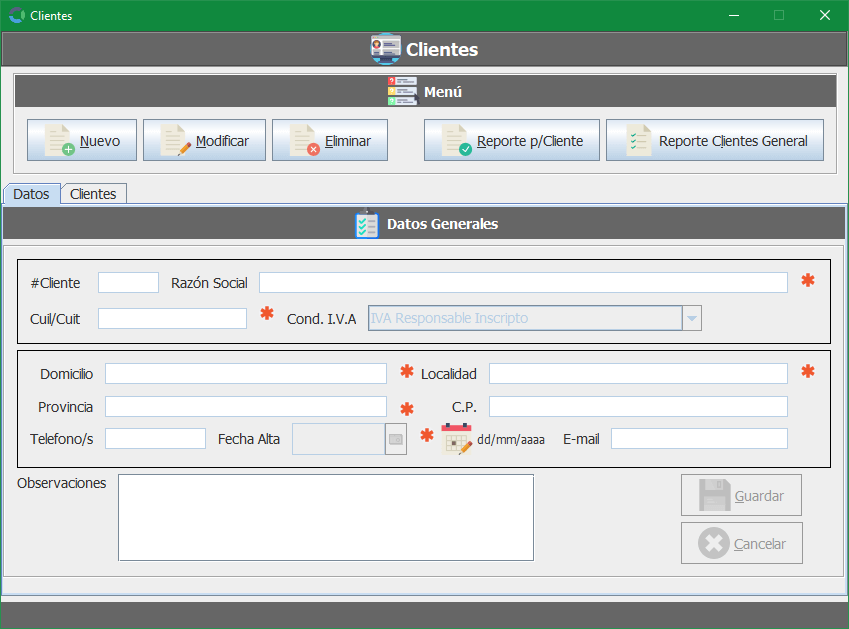This screenshot has width=849, height=629.
Task: Click the Domicilio input field
Action: (245, 374)
